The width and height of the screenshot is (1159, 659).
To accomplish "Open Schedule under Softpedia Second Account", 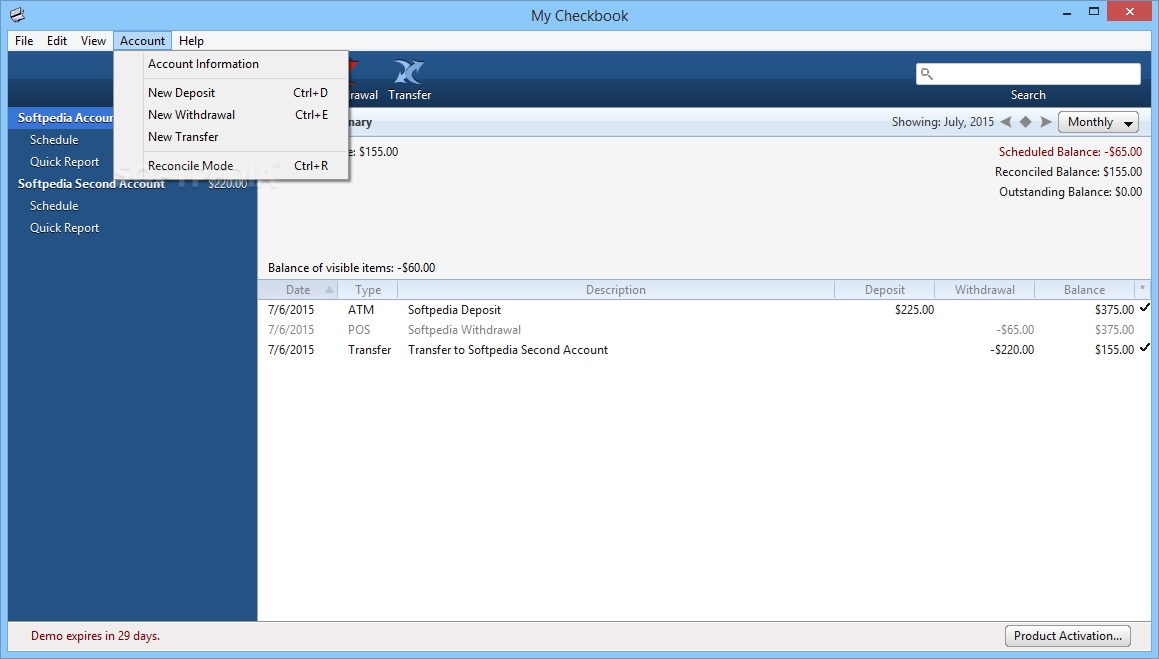I will coord(54,206).
